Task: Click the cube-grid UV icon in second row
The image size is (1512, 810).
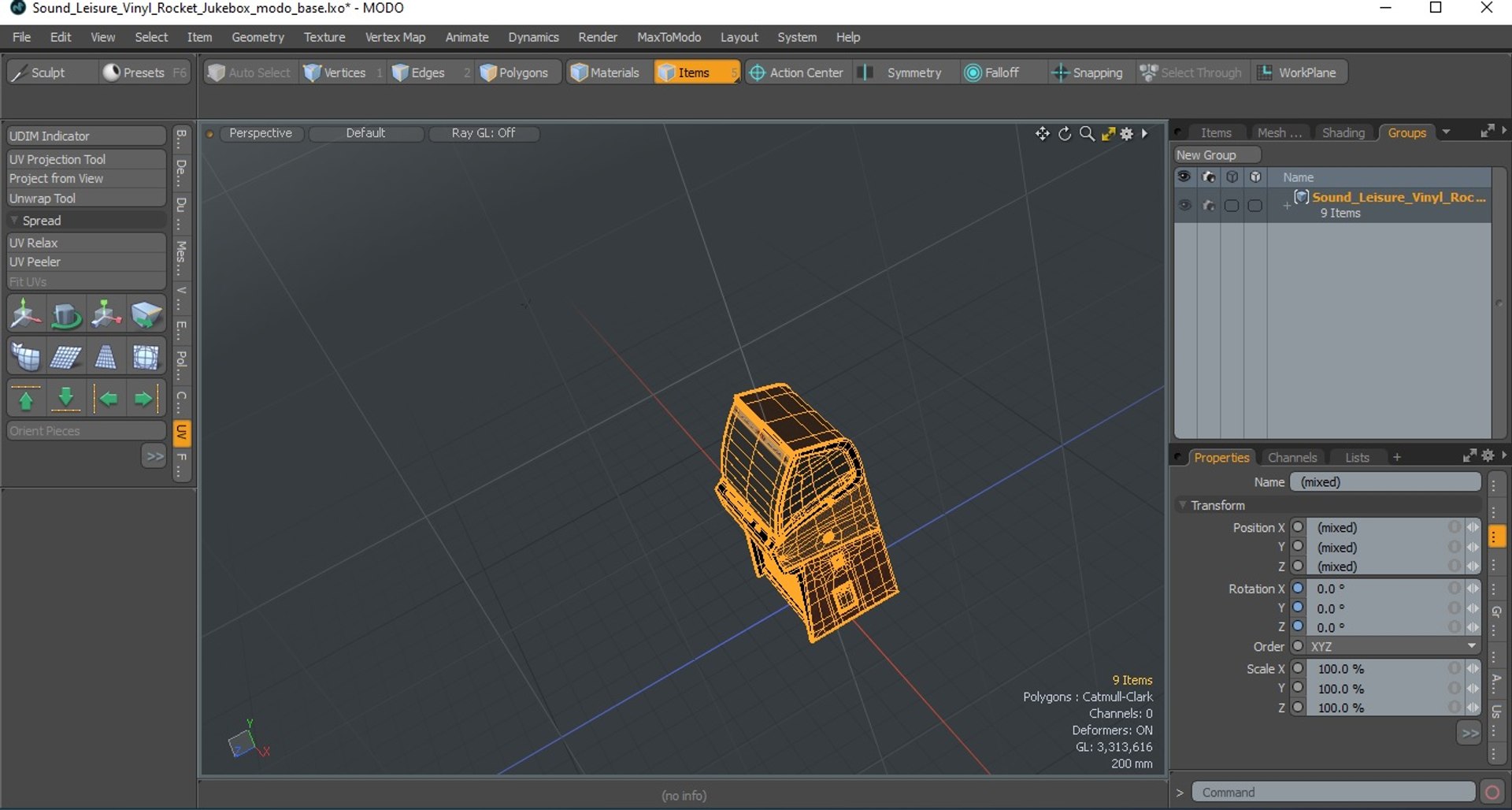Action: pyautogui.click(x=25, y=358)
